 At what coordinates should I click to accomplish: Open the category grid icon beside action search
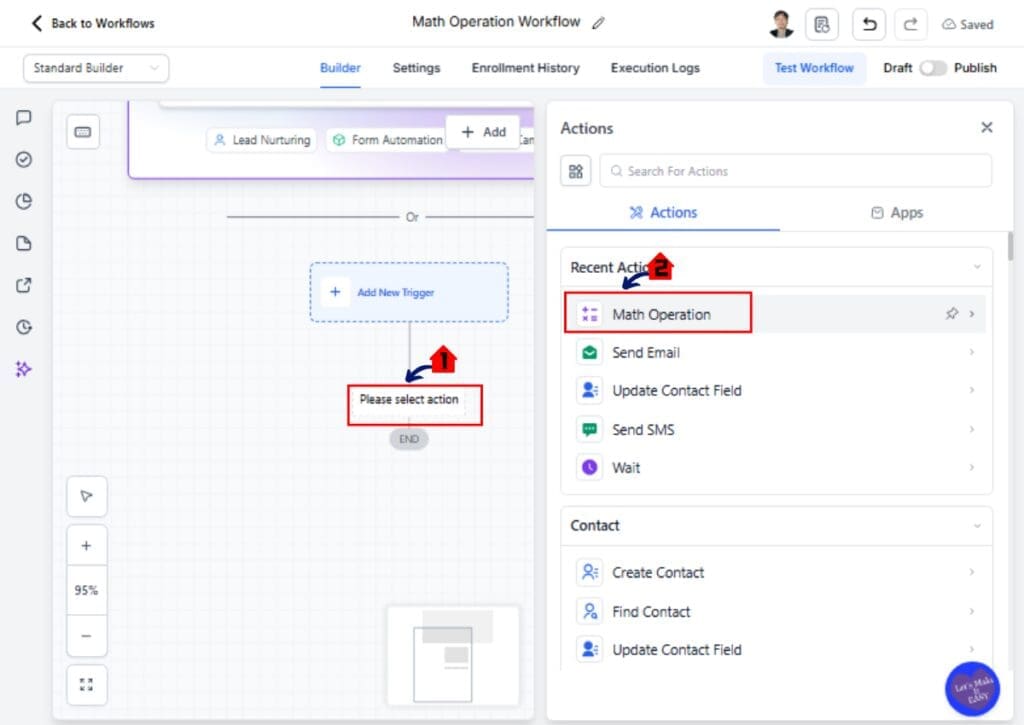[575, 171]
